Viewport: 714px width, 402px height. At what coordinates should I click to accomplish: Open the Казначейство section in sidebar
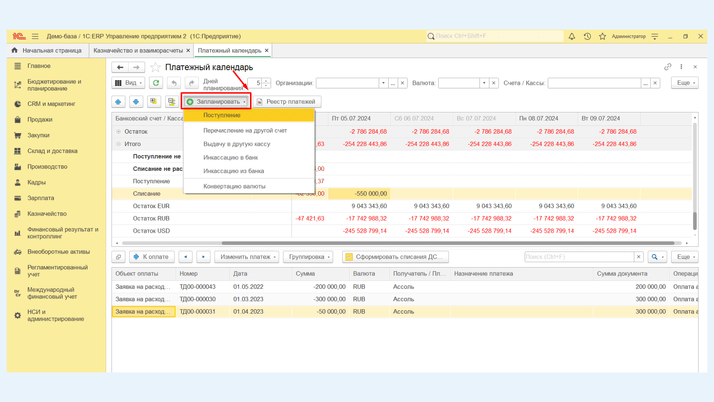(x=47, y=214)
